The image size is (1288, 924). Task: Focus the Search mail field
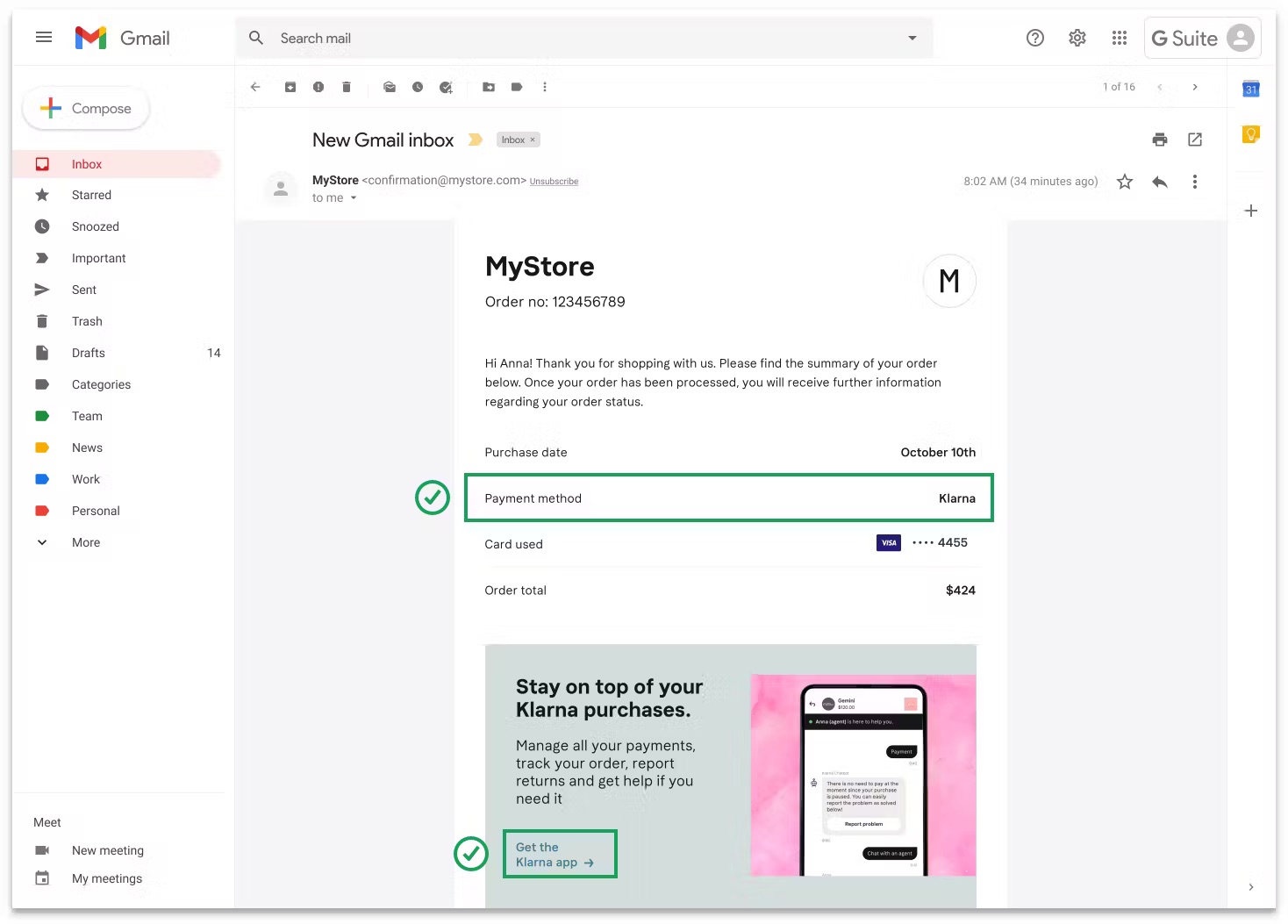583,38
